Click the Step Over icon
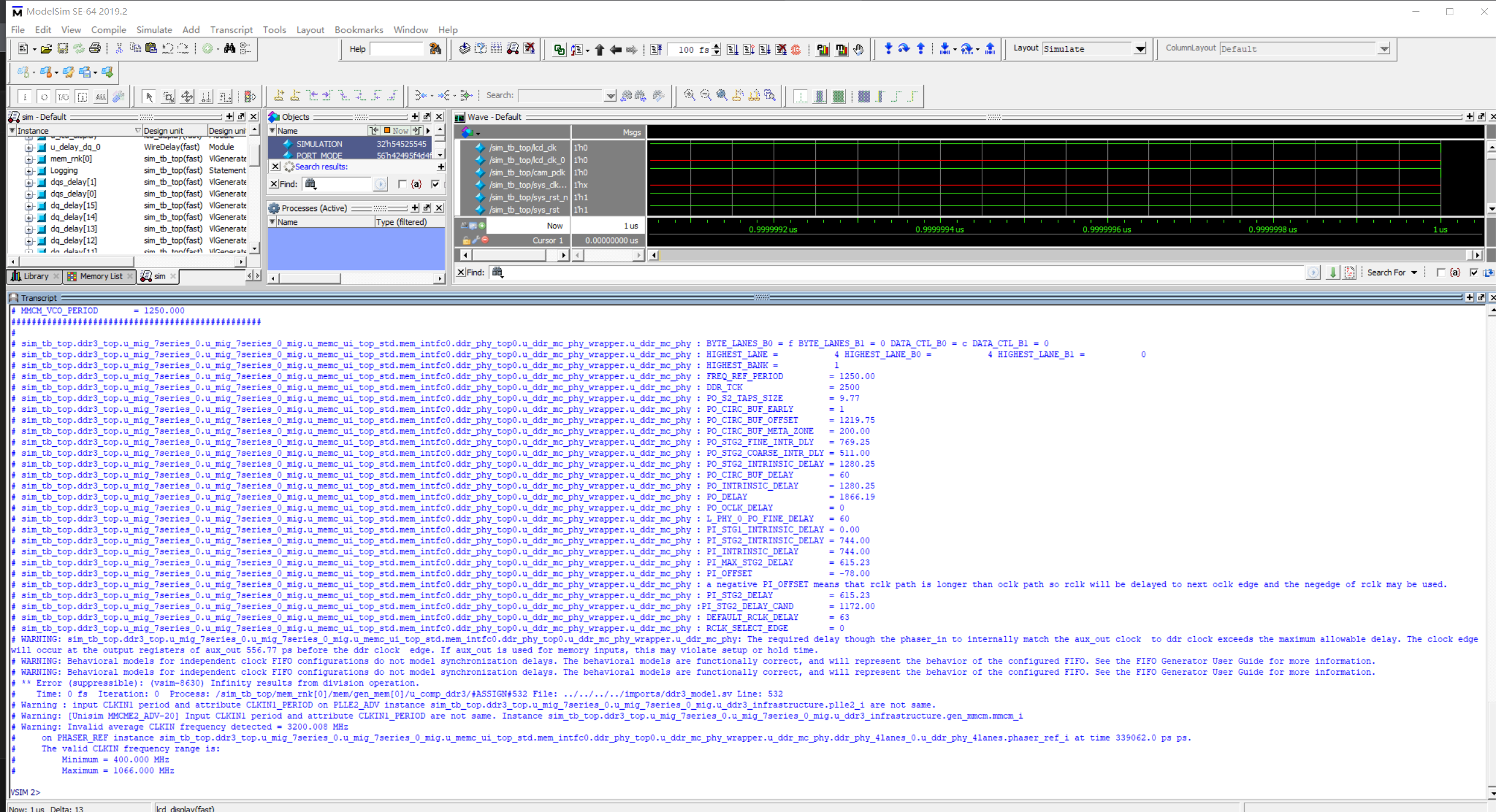The height and width of the screenshot is (812, 1496). (x=903, y=49)
